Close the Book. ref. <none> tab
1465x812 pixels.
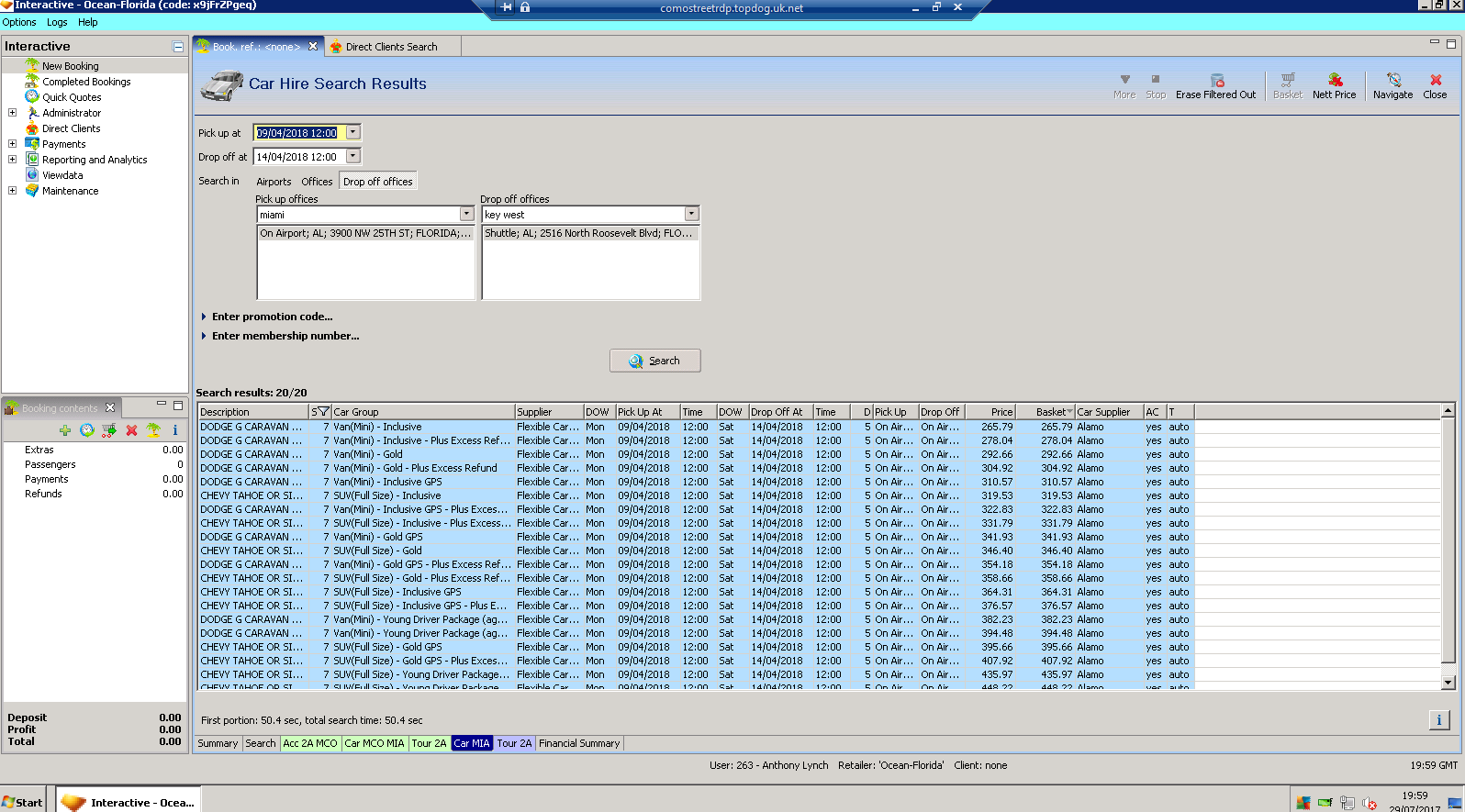313,46
